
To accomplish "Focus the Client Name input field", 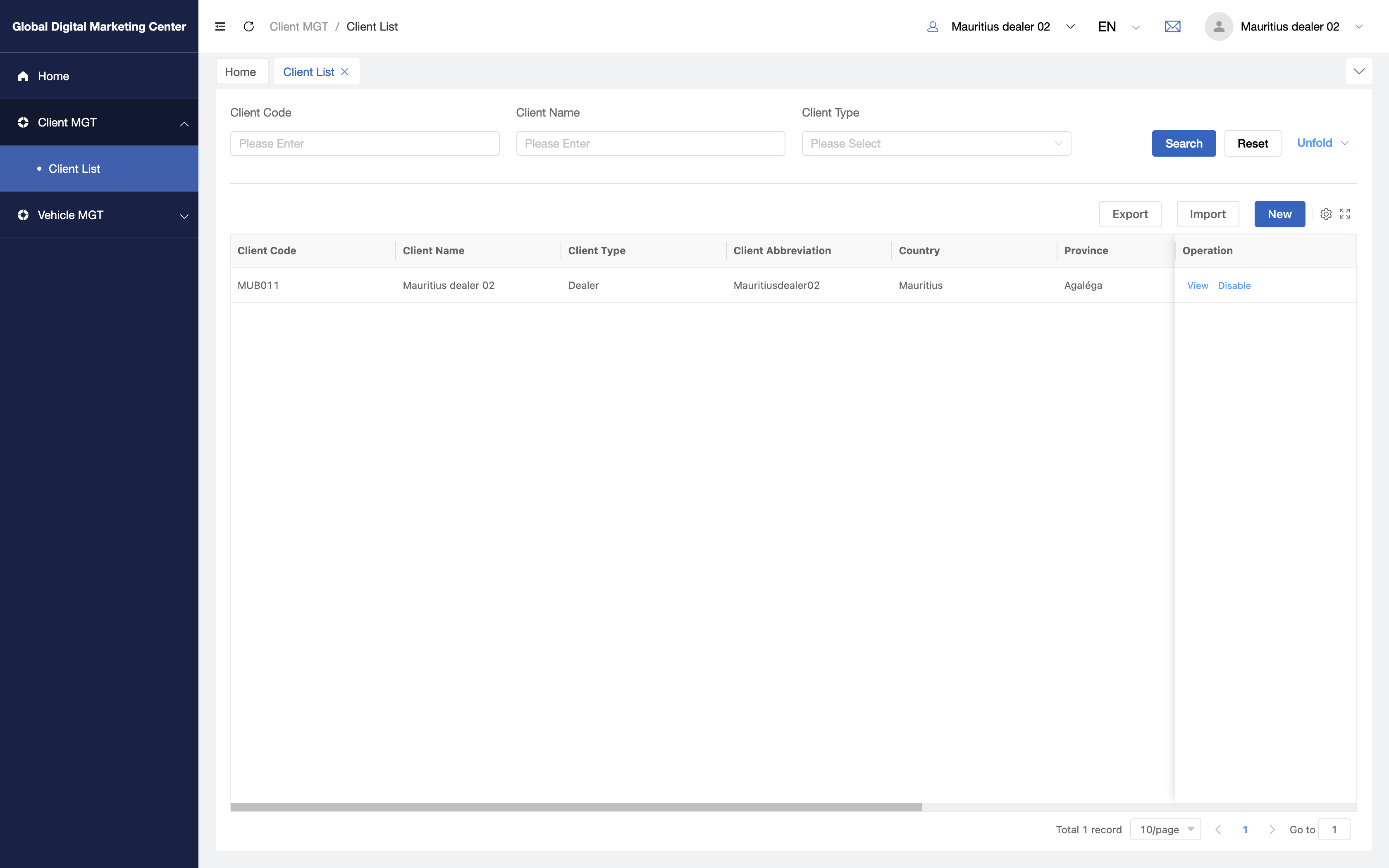I will pyautogui.click(x=650, y=143).
